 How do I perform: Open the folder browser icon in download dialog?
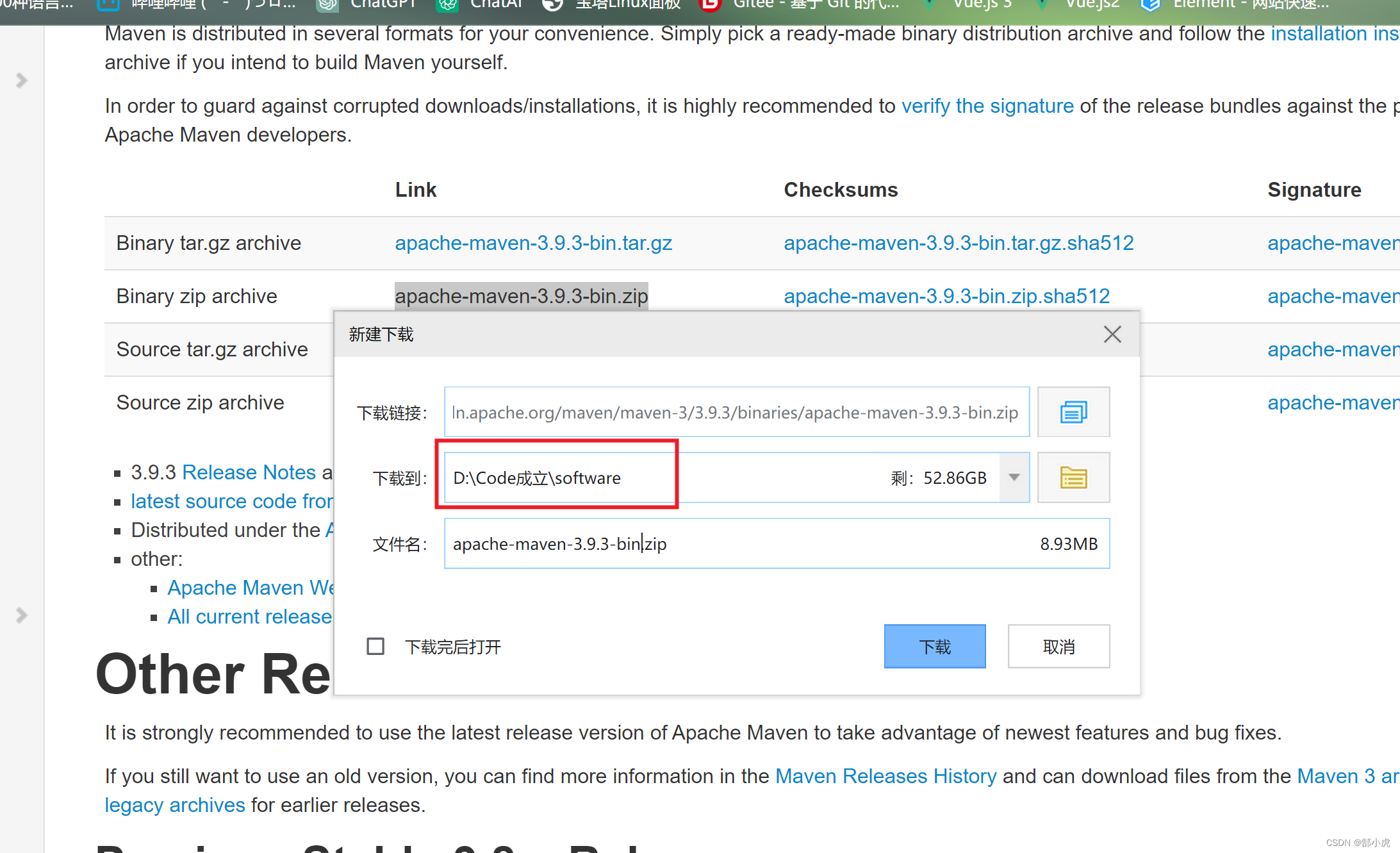[x=1073, y=477]
